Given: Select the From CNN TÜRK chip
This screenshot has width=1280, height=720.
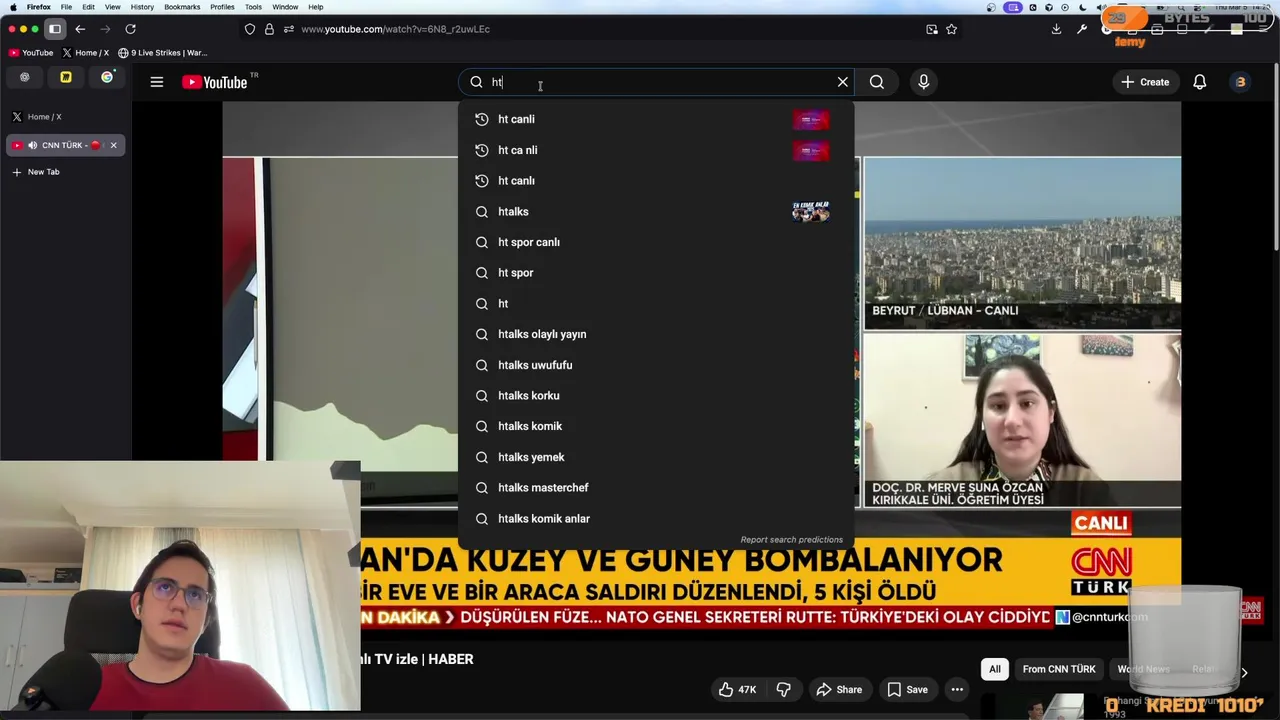Looking at the screenshot, I should tap(1059, 669).
